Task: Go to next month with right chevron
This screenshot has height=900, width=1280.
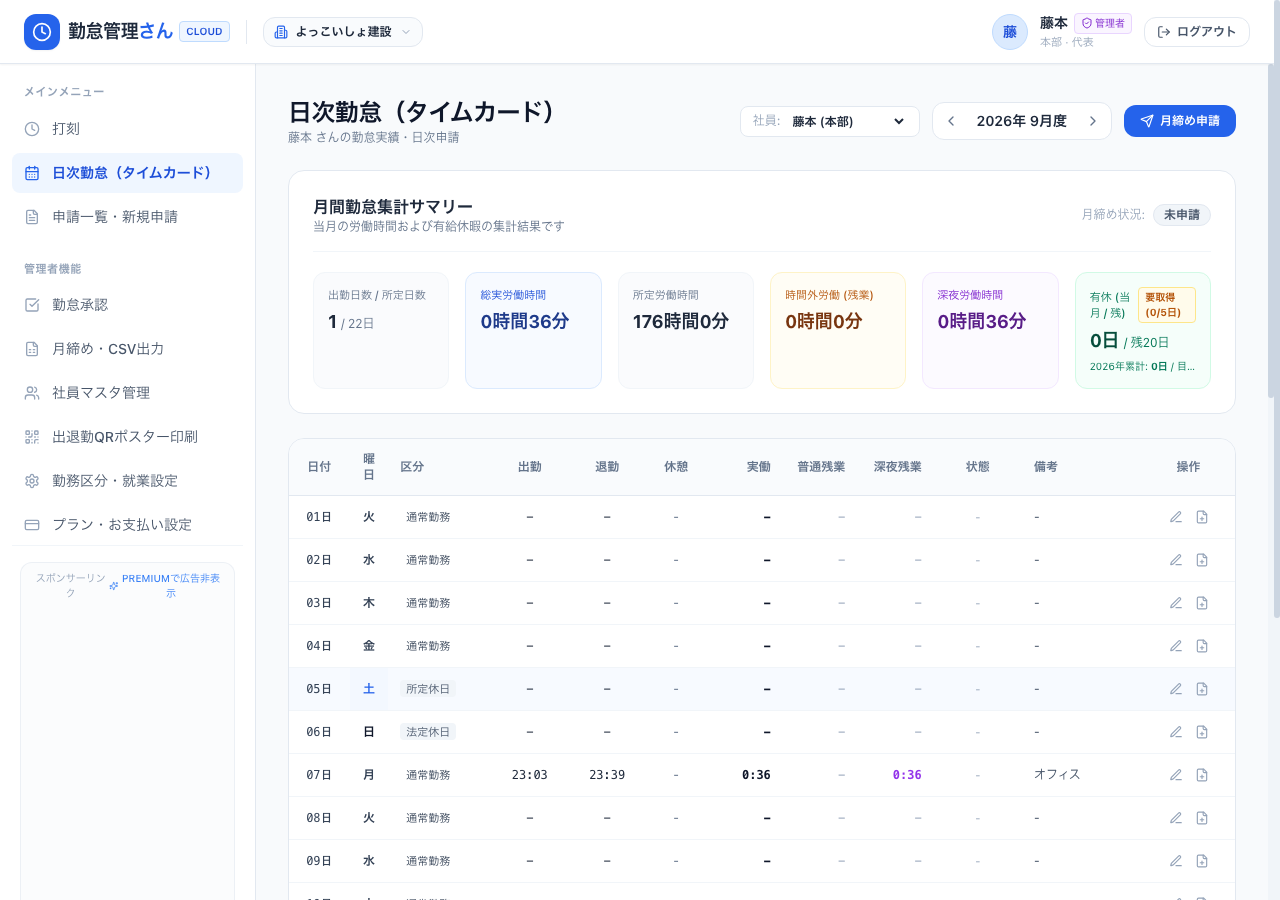Action: tap(1093, 121)
